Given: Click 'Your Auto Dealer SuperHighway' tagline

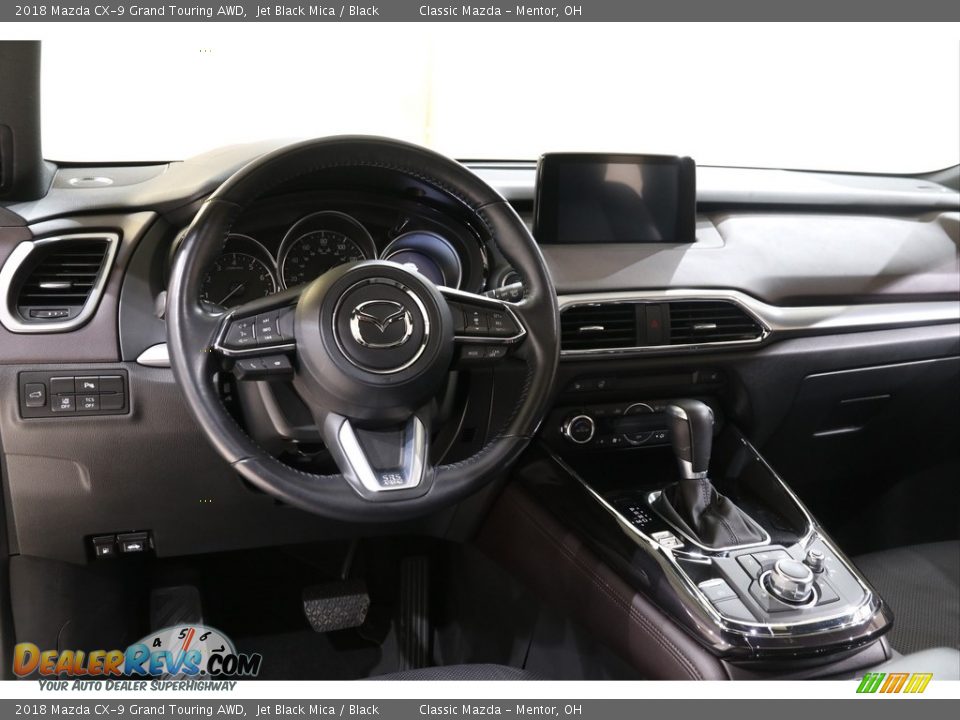Looking at the screenshot, I should tap(137, 685).
